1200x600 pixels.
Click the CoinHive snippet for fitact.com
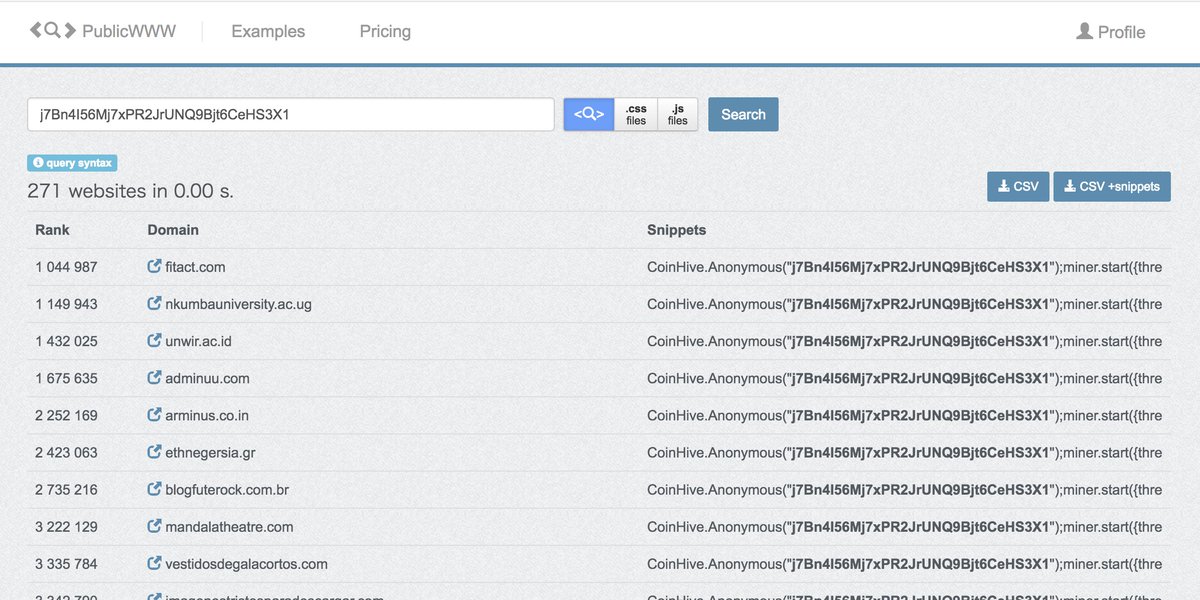tap(905, 267)
